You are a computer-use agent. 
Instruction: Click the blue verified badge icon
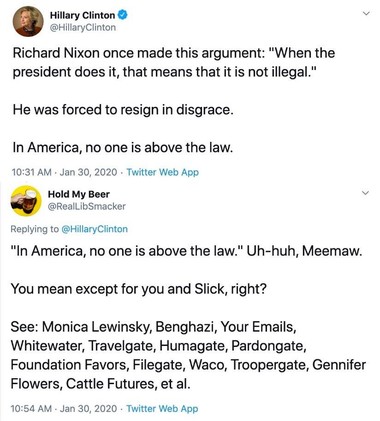[x=122, y=15]
